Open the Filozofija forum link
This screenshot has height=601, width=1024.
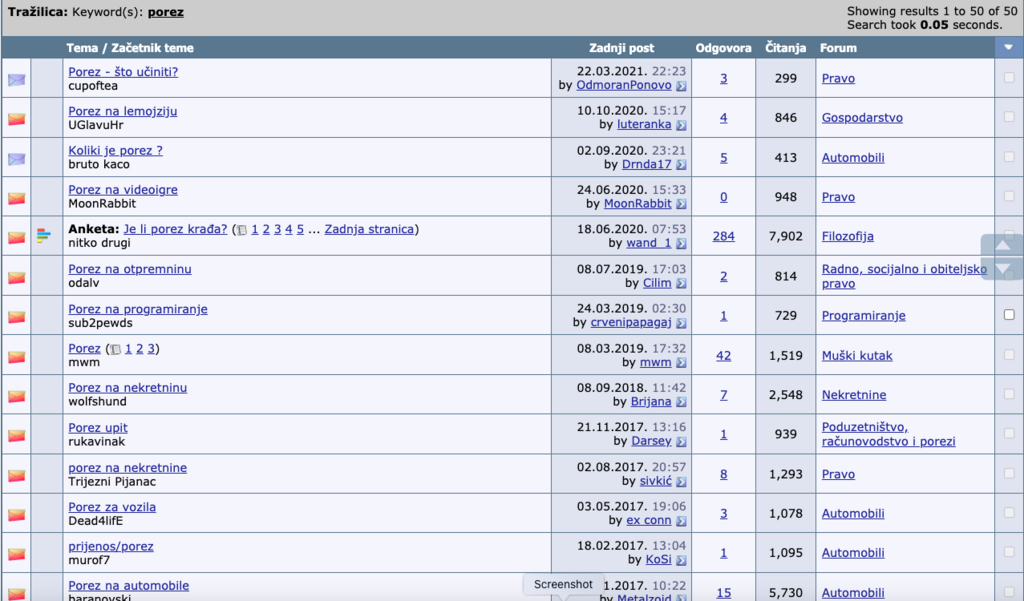848,236
